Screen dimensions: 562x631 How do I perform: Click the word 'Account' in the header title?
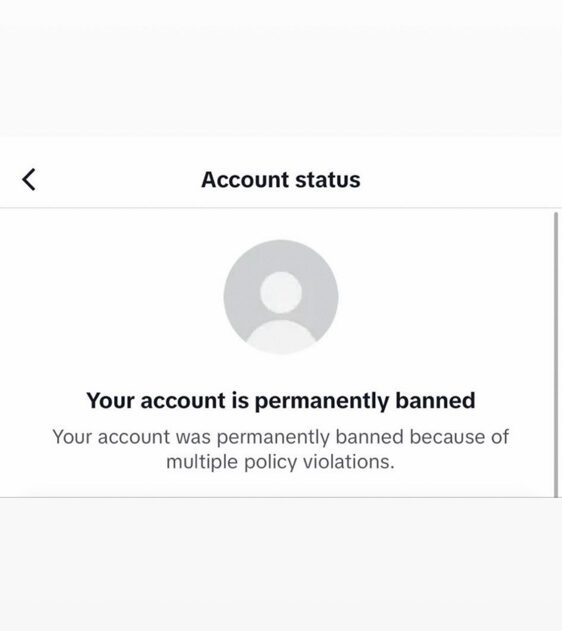pyautogui.click(x=245, y=179)
